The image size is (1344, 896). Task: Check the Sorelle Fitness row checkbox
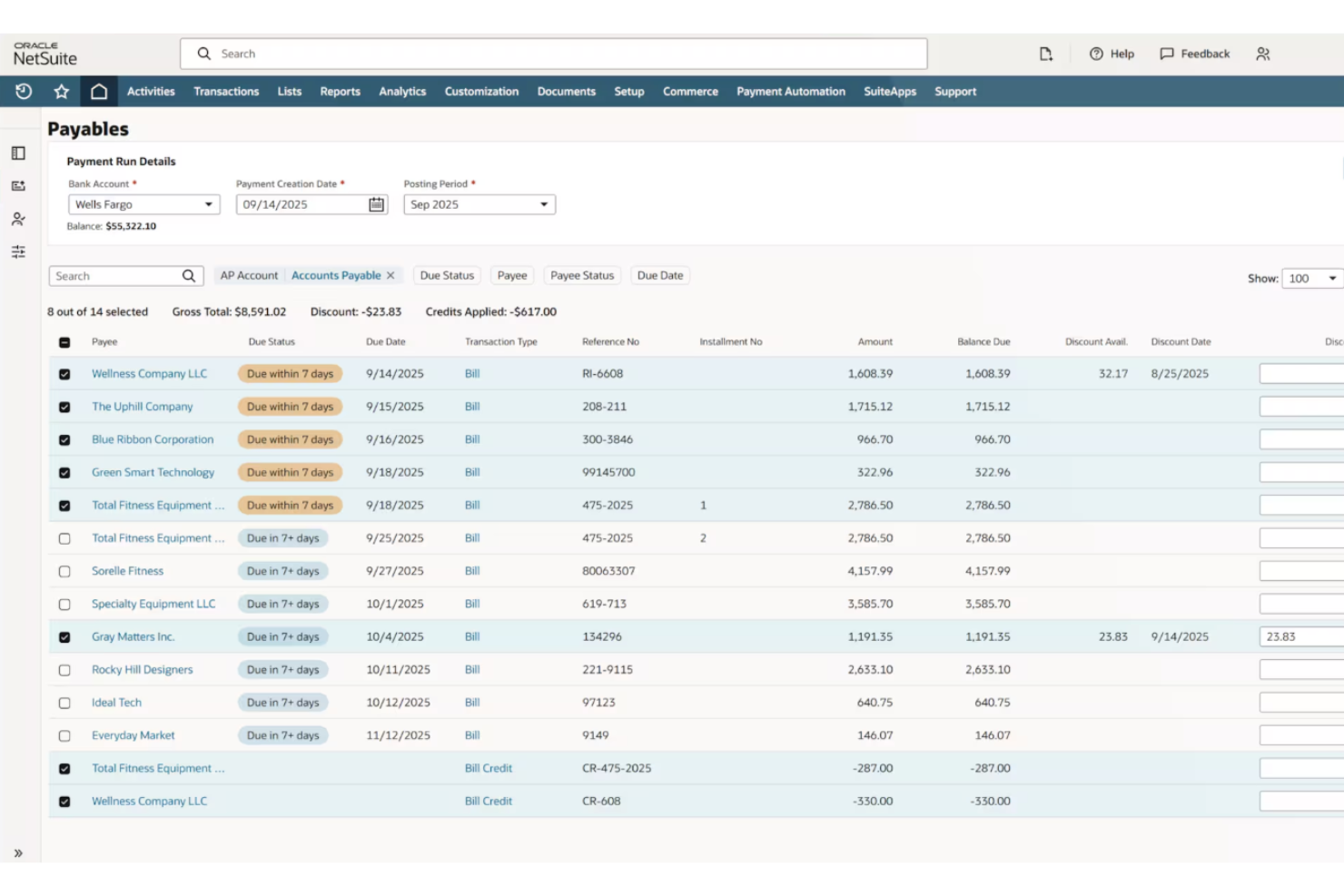click(x=64, y=570)
